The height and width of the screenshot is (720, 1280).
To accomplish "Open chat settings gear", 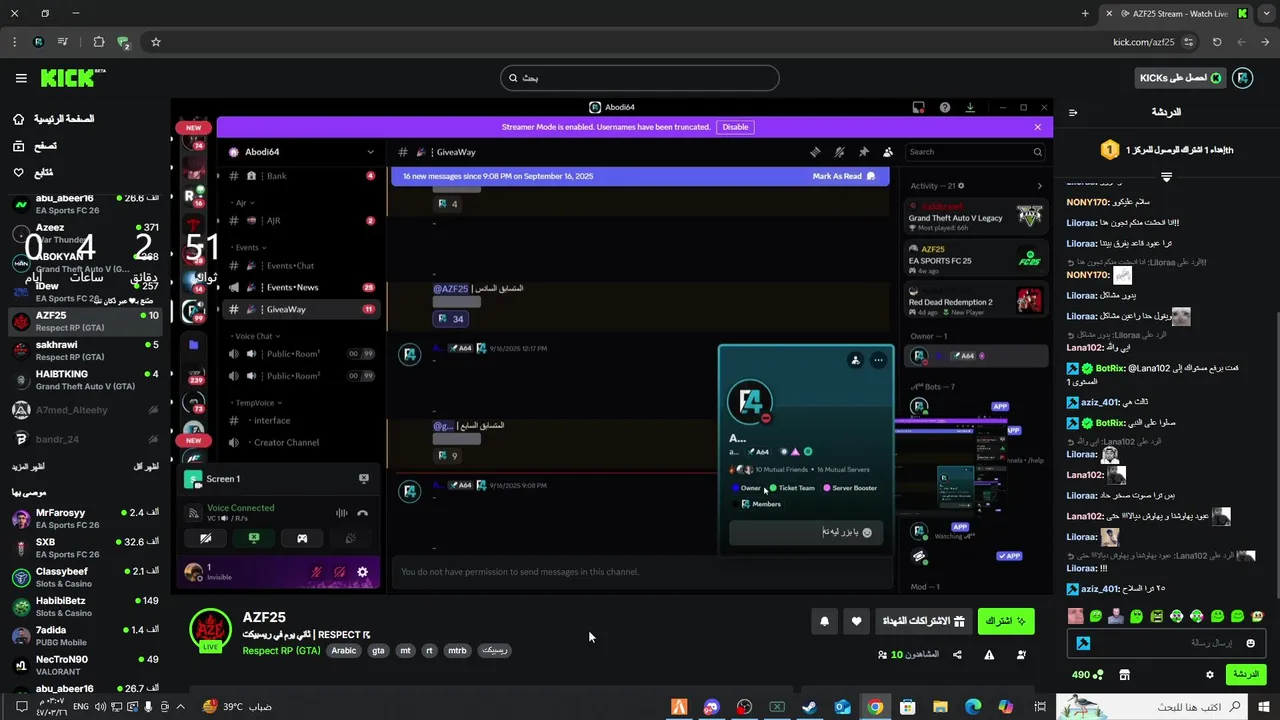I will coord(1209,675).
